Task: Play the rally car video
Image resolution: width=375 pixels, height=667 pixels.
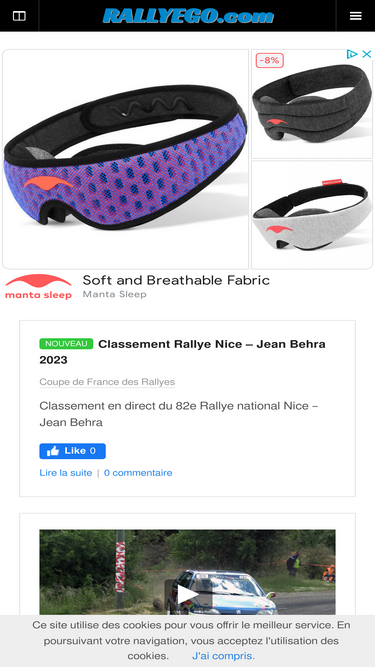Action: (188, 593)
